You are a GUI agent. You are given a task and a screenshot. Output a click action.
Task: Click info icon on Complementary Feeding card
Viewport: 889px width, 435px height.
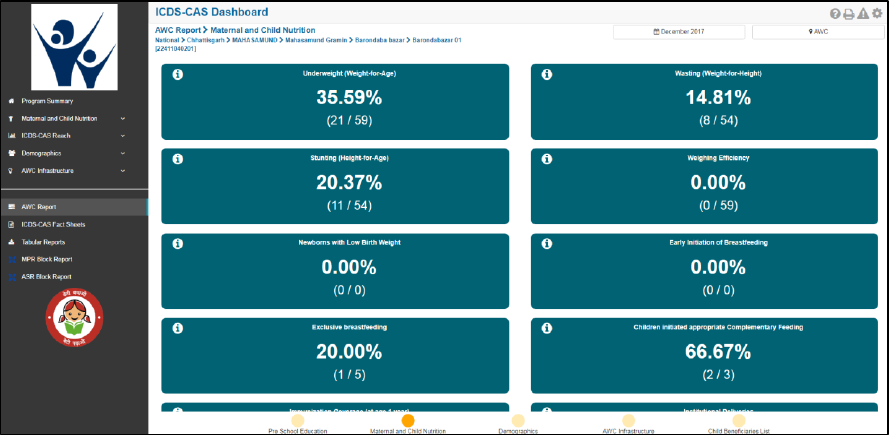(547, 328)
